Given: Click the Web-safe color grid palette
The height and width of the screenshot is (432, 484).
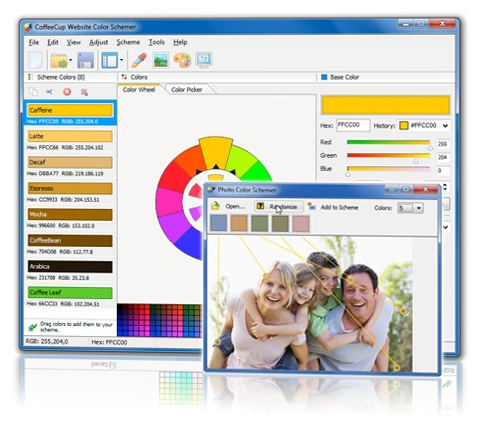Looking at the screenshot, I should (x=160, y=320).
